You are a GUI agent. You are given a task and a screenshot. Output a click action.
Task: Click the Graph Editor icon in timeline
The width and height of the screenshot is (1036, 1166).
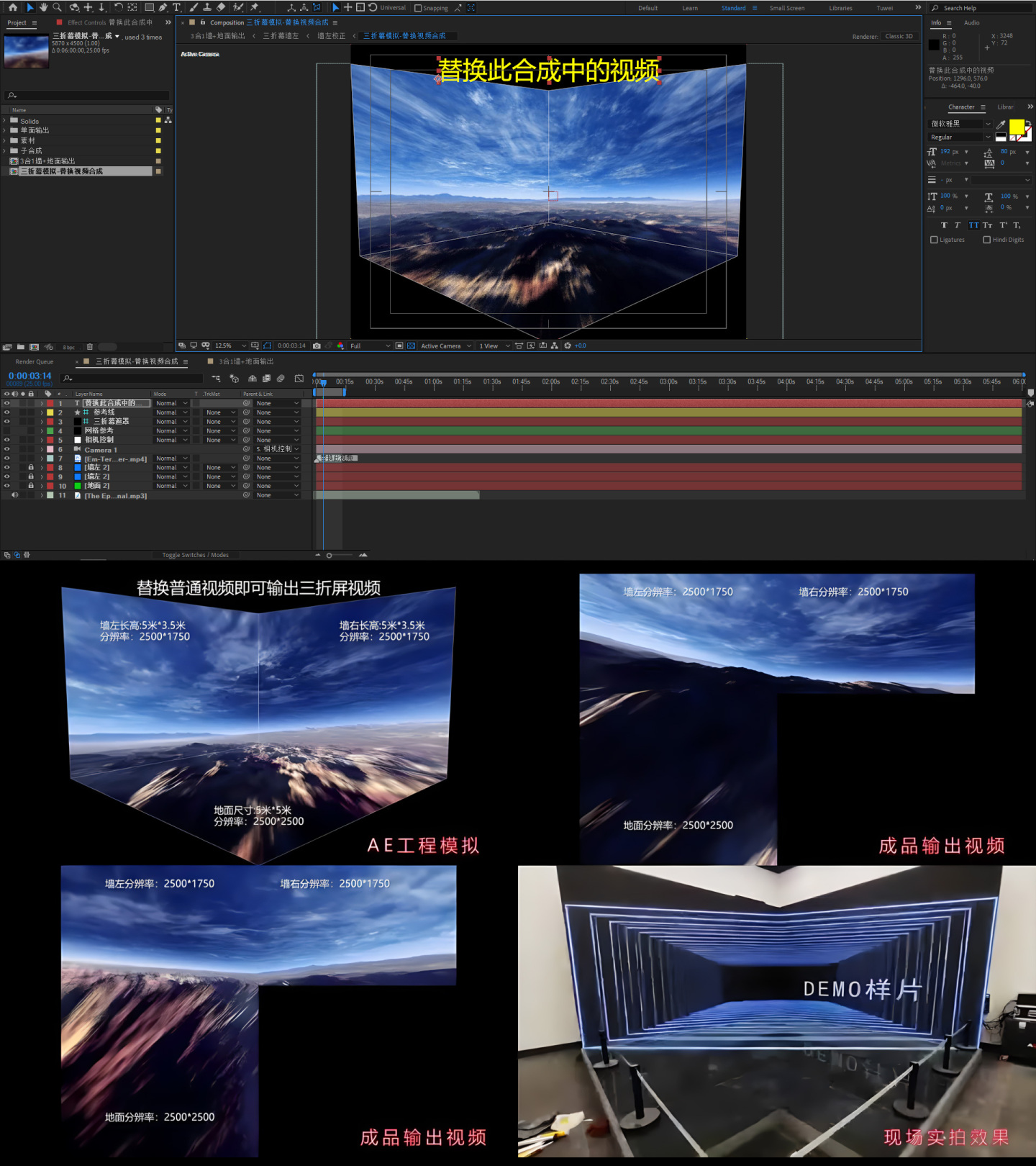tap(299, 378)
